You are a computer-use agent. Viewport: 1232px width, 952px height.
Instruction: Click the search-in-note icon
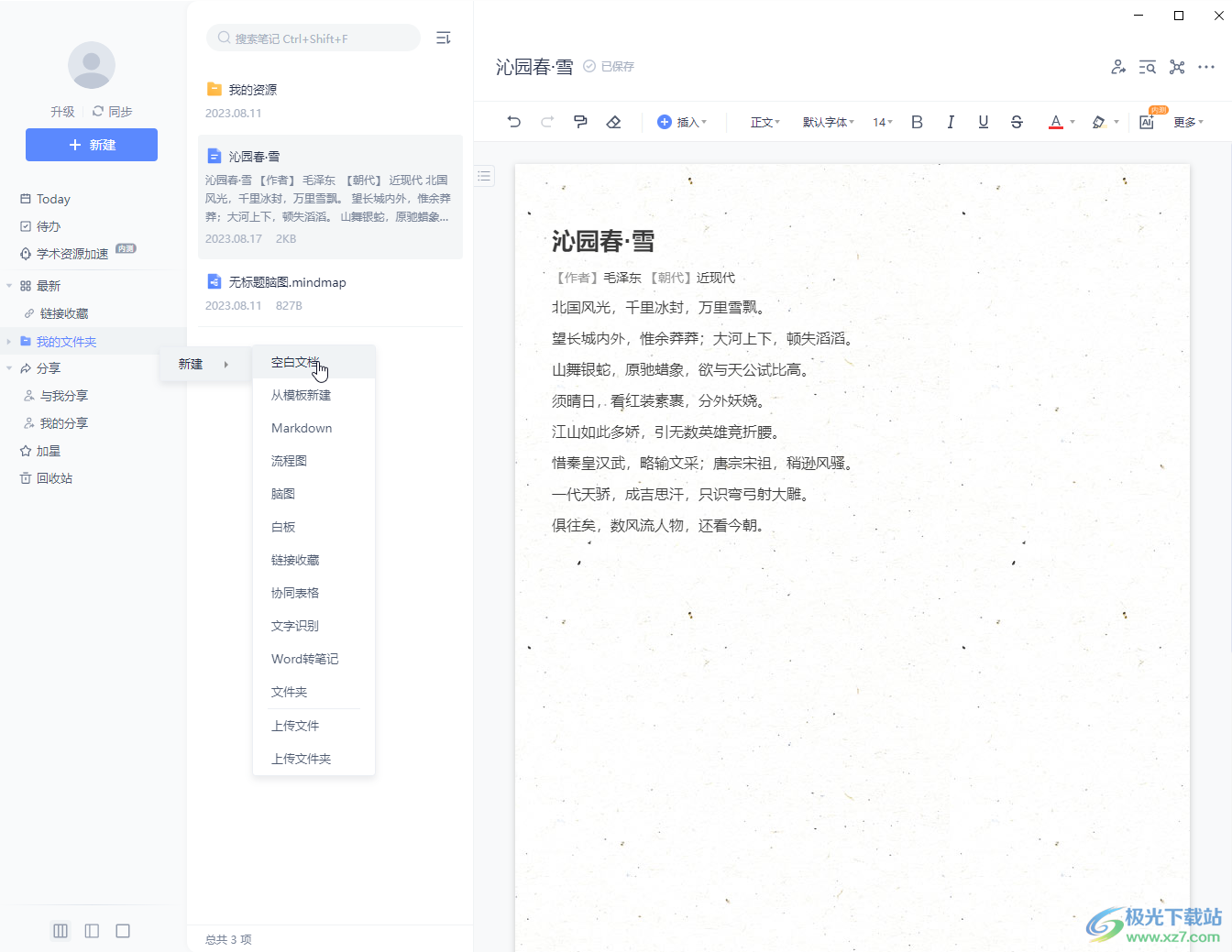(1147, 67)
